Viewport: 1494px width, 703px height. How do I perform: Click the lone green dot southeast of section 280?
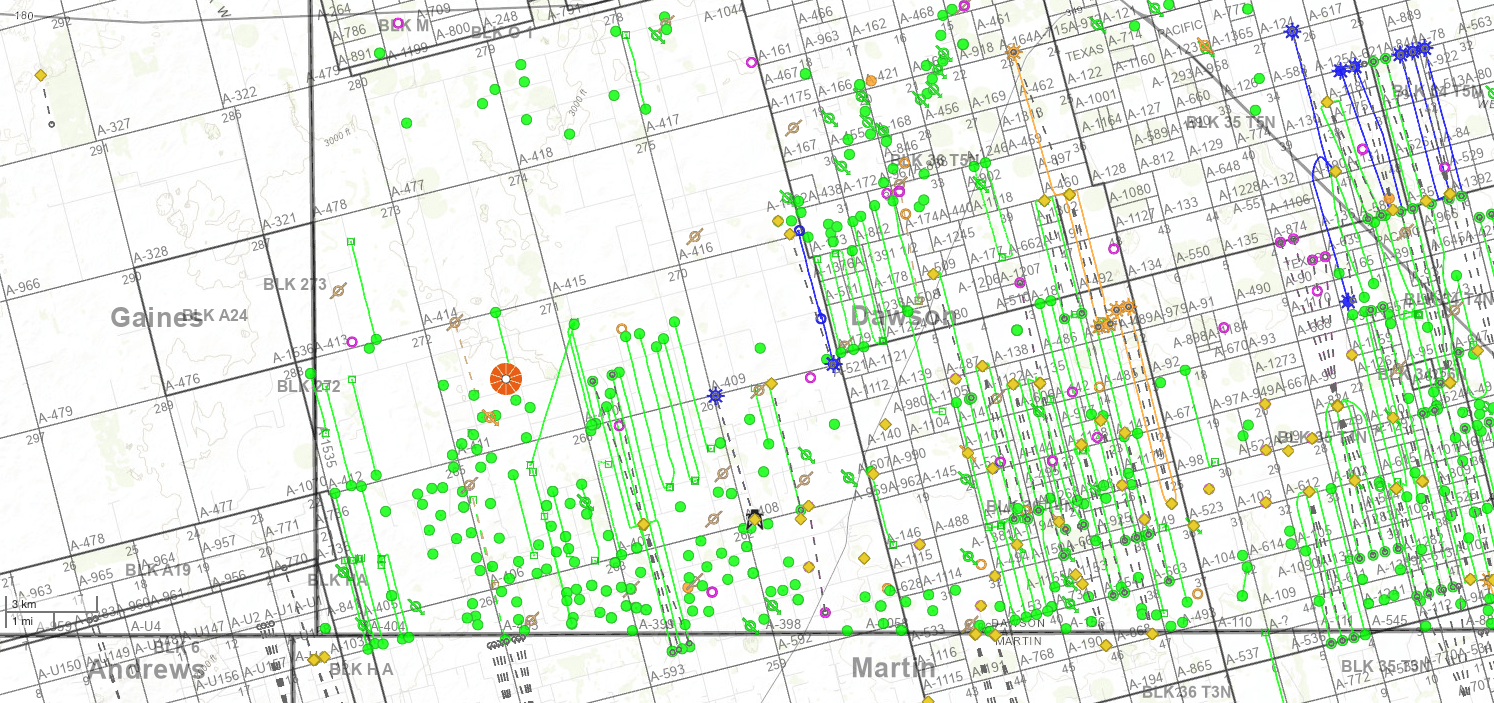tap(406, 123)
